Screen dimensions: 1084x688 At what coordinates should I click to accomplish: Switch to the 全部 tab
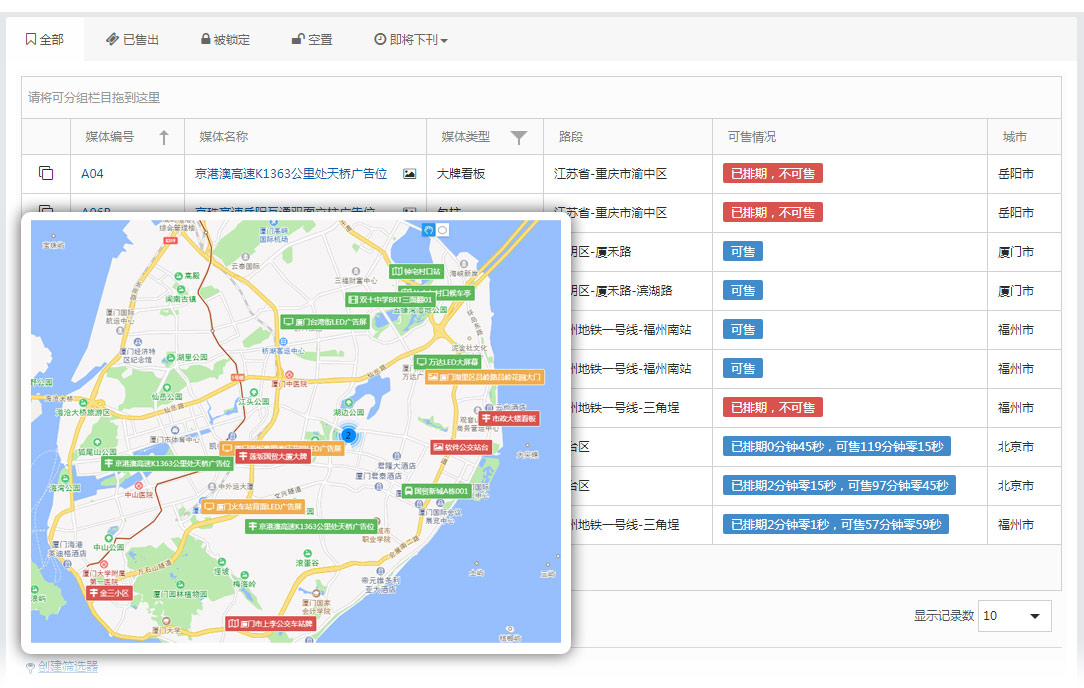(45, 39)
